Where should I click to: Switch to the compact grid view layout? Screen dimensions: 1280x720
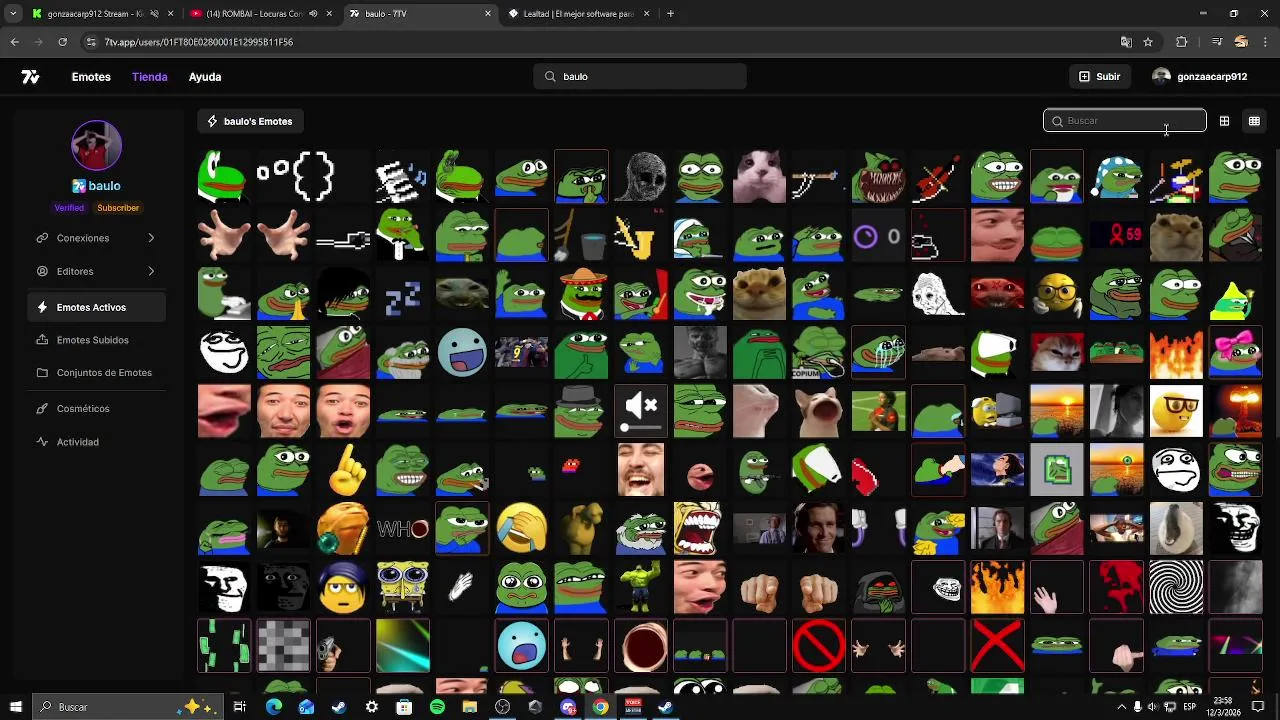[x=1254, y=121]
